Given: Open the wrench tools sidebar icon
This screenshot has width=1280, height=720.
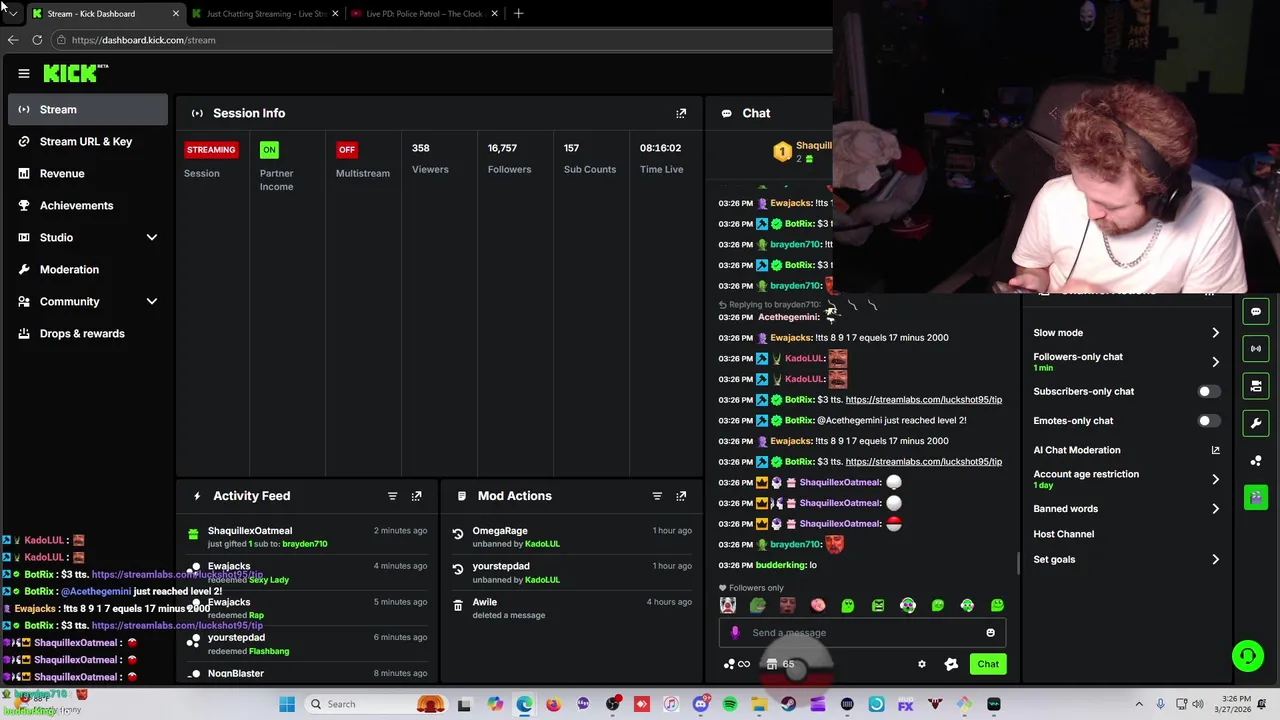Looking at the screenshot, I should pos(1256,423).
